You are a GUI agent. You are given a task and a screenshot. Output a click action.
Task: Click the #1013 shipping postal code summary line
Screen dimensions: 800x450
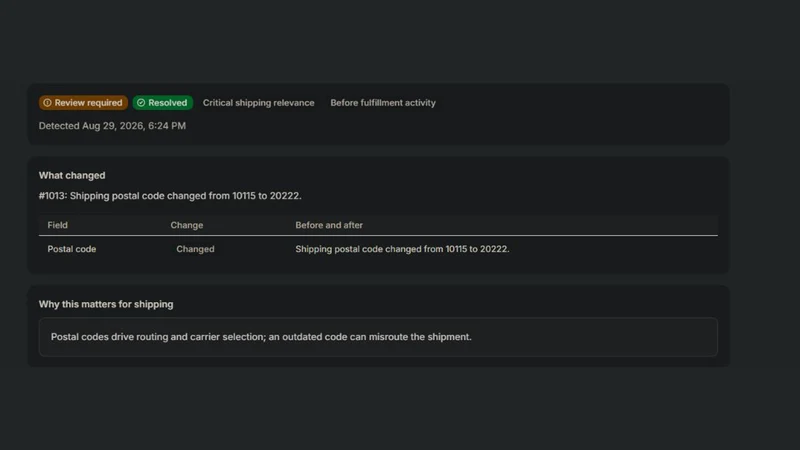coord(170,195)
